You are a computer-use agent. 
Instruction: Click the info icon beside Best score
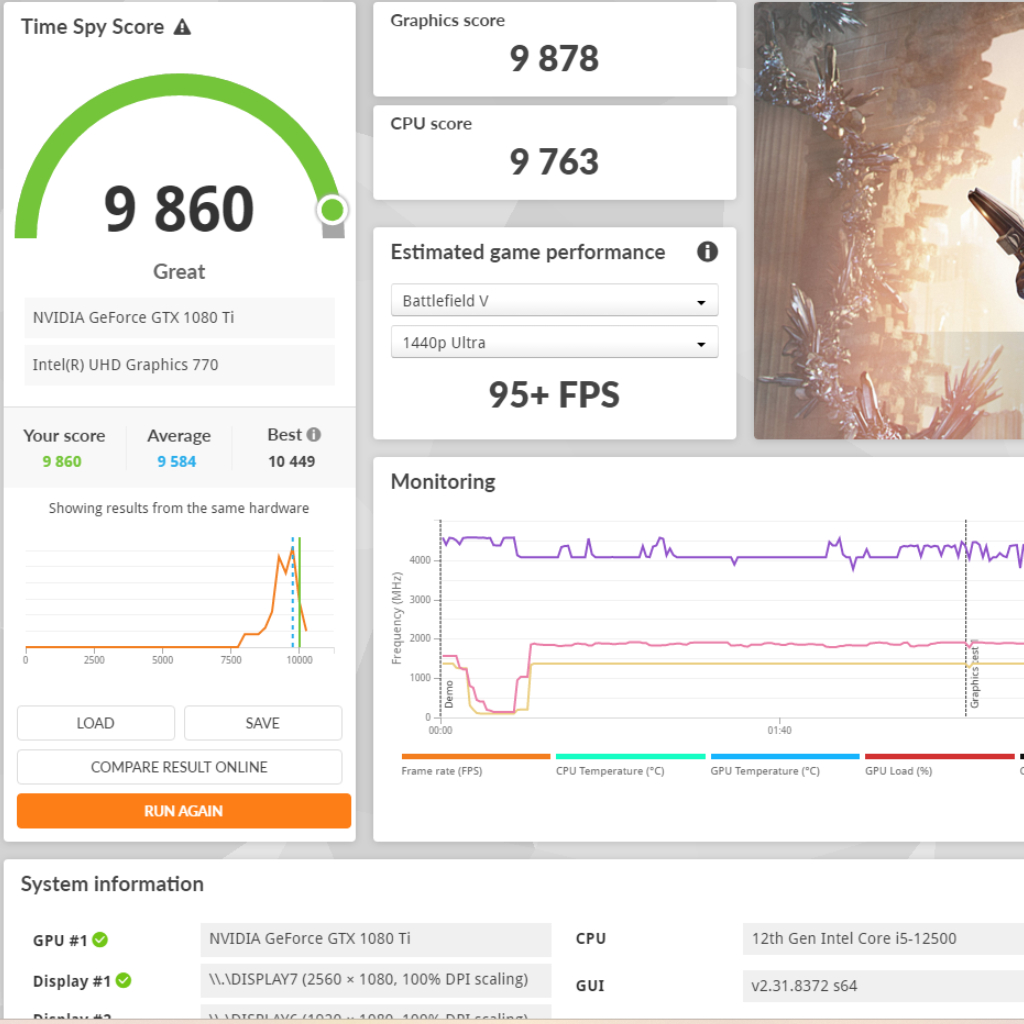coord(314,435)
